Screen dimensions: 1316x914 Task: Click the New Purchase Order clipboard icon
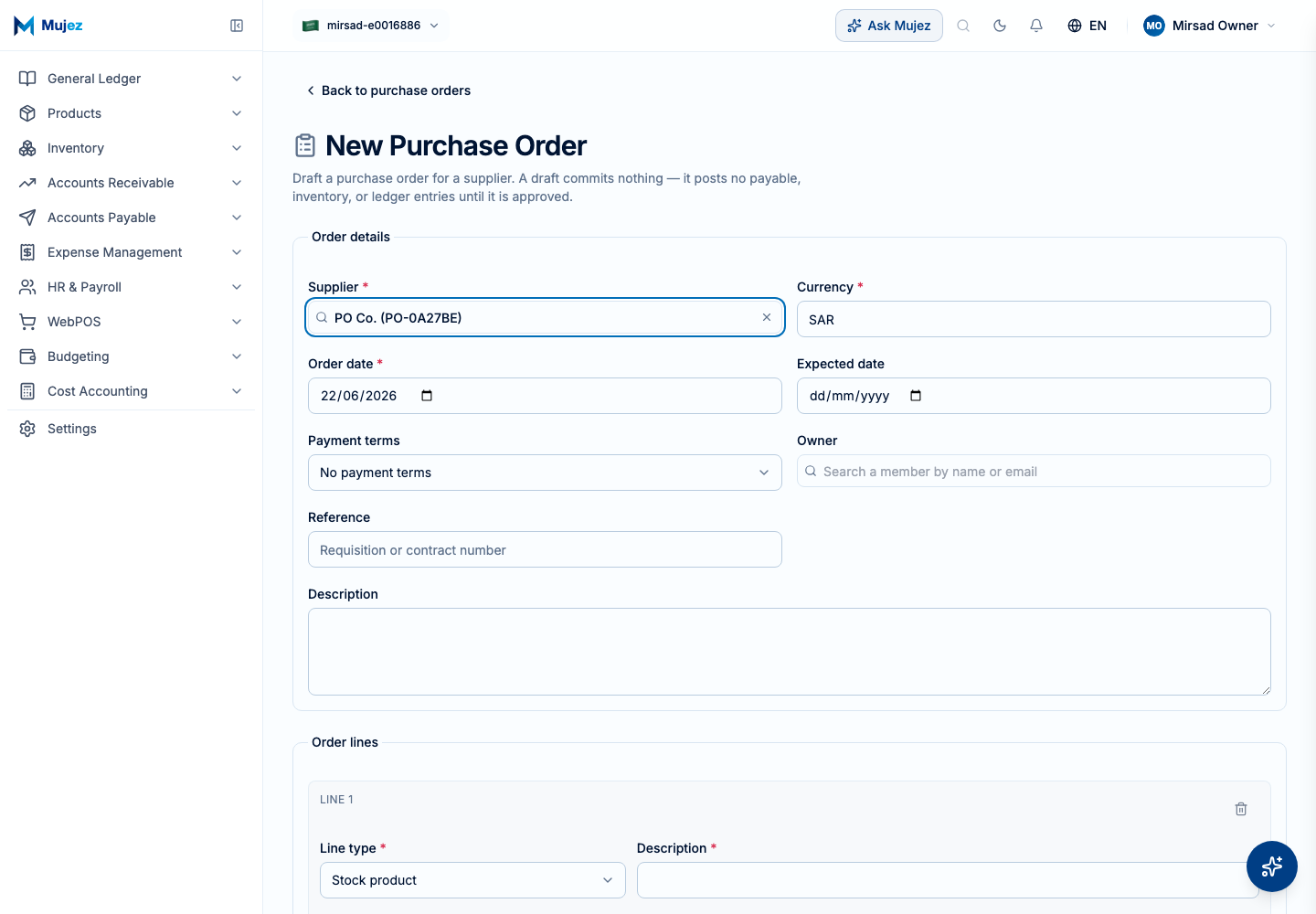click(x=305, y=145)
